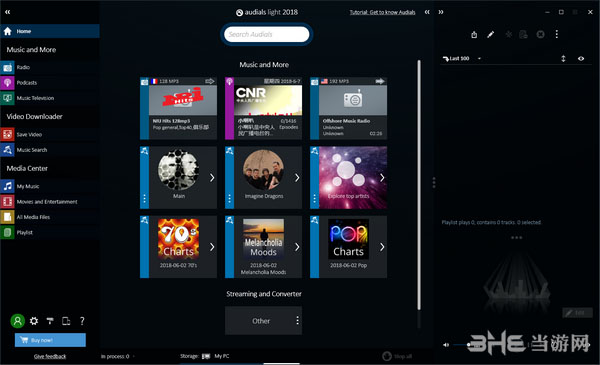The width and height of the screenshot is (600, 365).
Task: Click the 70's Charts cover image
Action: coord(178,239)
